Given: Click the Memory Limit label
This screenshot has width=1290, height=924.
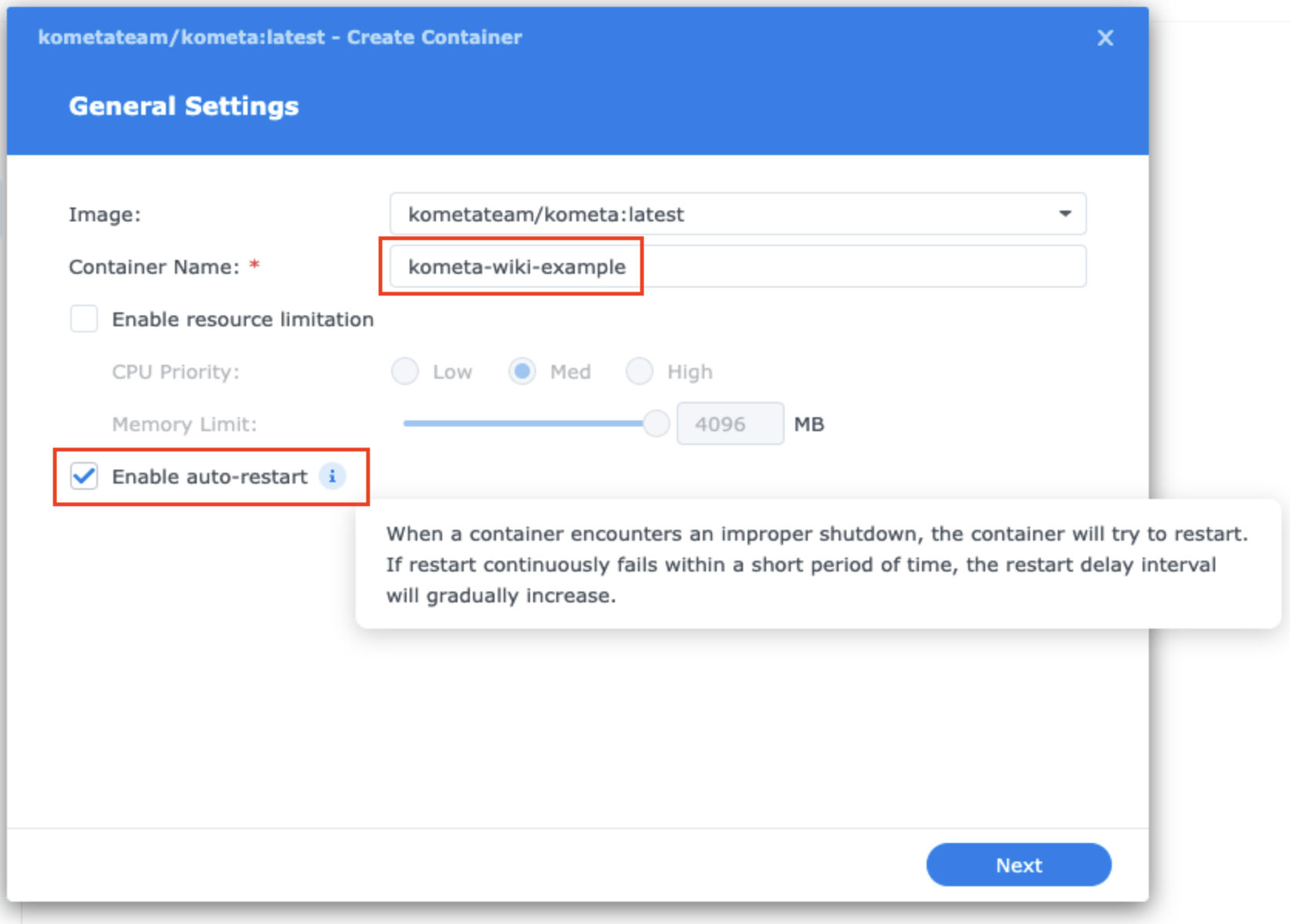Looking at the screenshot, I should (x=184, y=424).
